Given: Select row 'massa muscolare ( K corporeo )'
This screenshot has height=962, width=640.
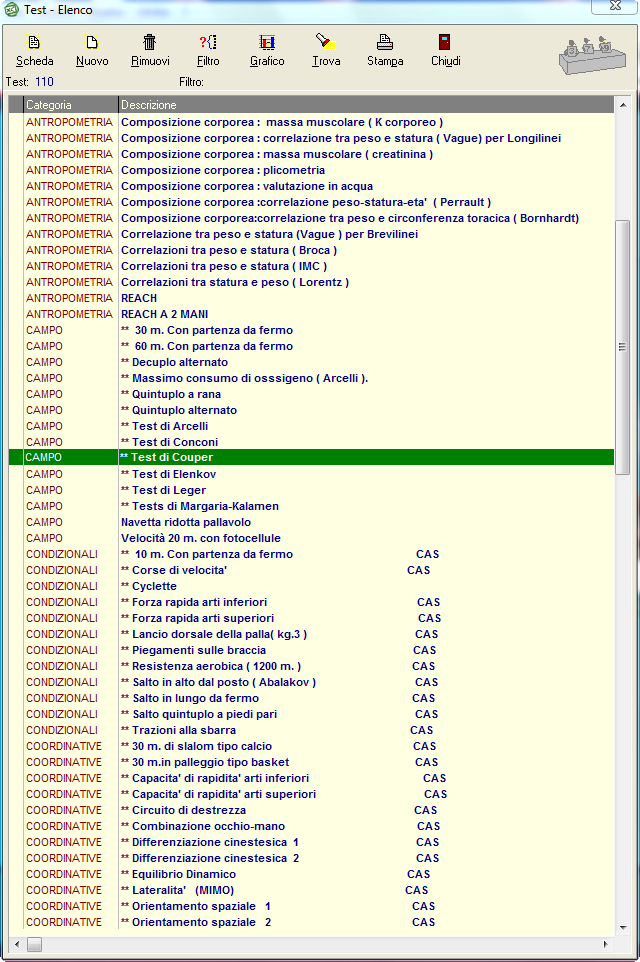Looking at the screenshot, I should (x=311, y=122).
